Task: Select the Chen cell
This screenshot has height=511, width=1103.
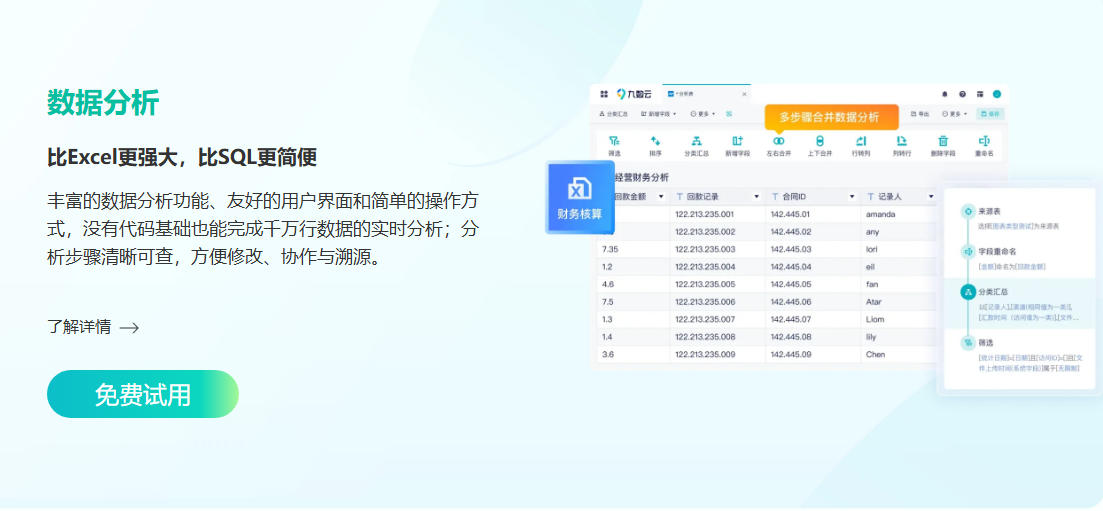Action: [900, 354]
